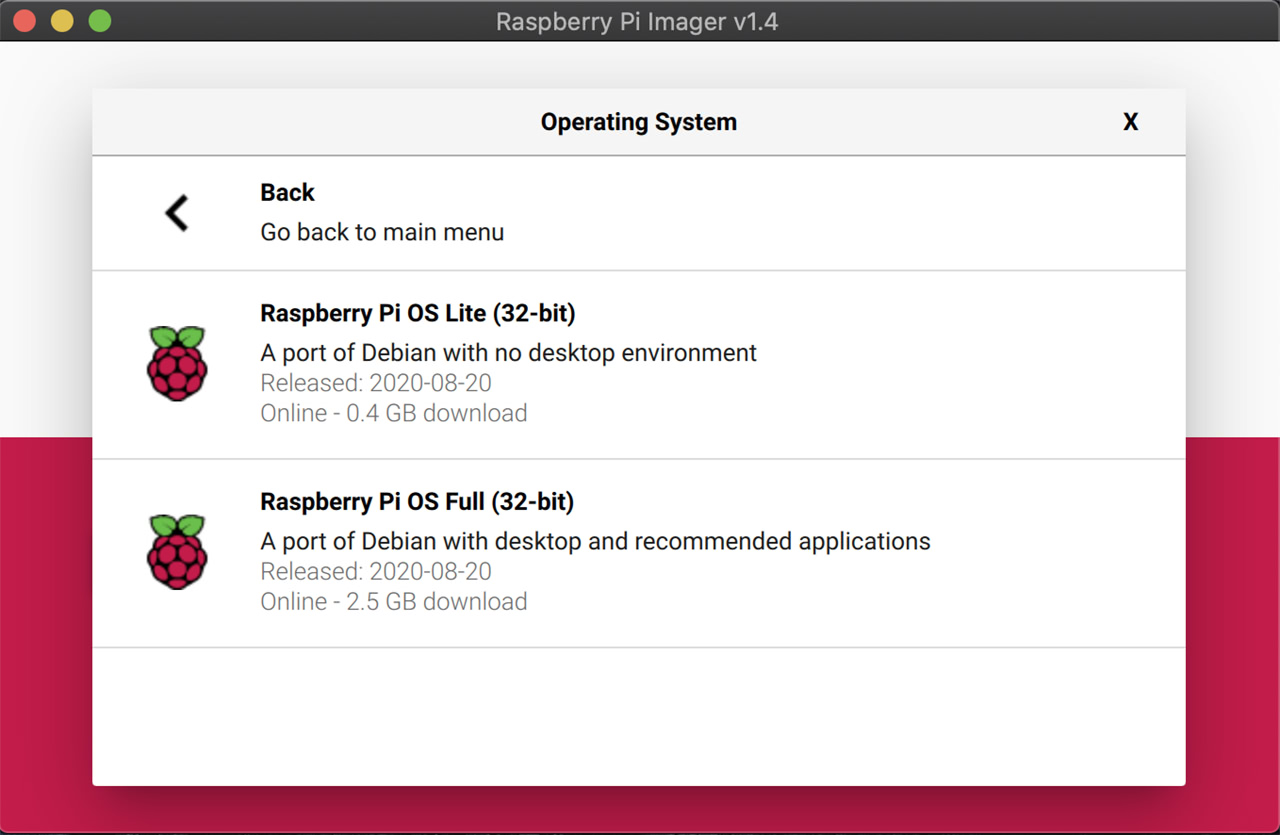The width and height of the screenshot is (1280, 835).
Task: Click the red macOS close window button
Action: pos(25,21)
